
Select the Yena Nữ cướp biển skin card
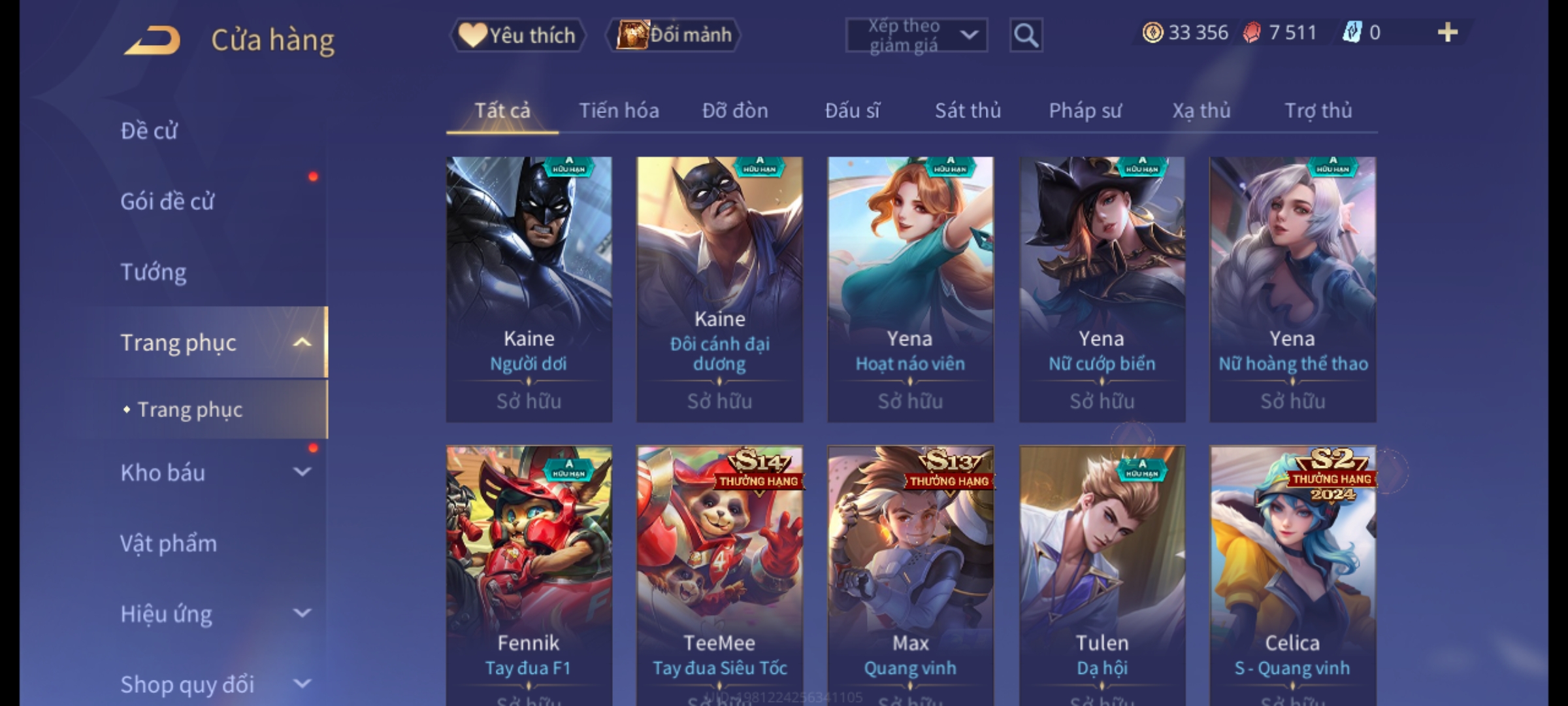pyautogui.click(x=1102, y=289)
